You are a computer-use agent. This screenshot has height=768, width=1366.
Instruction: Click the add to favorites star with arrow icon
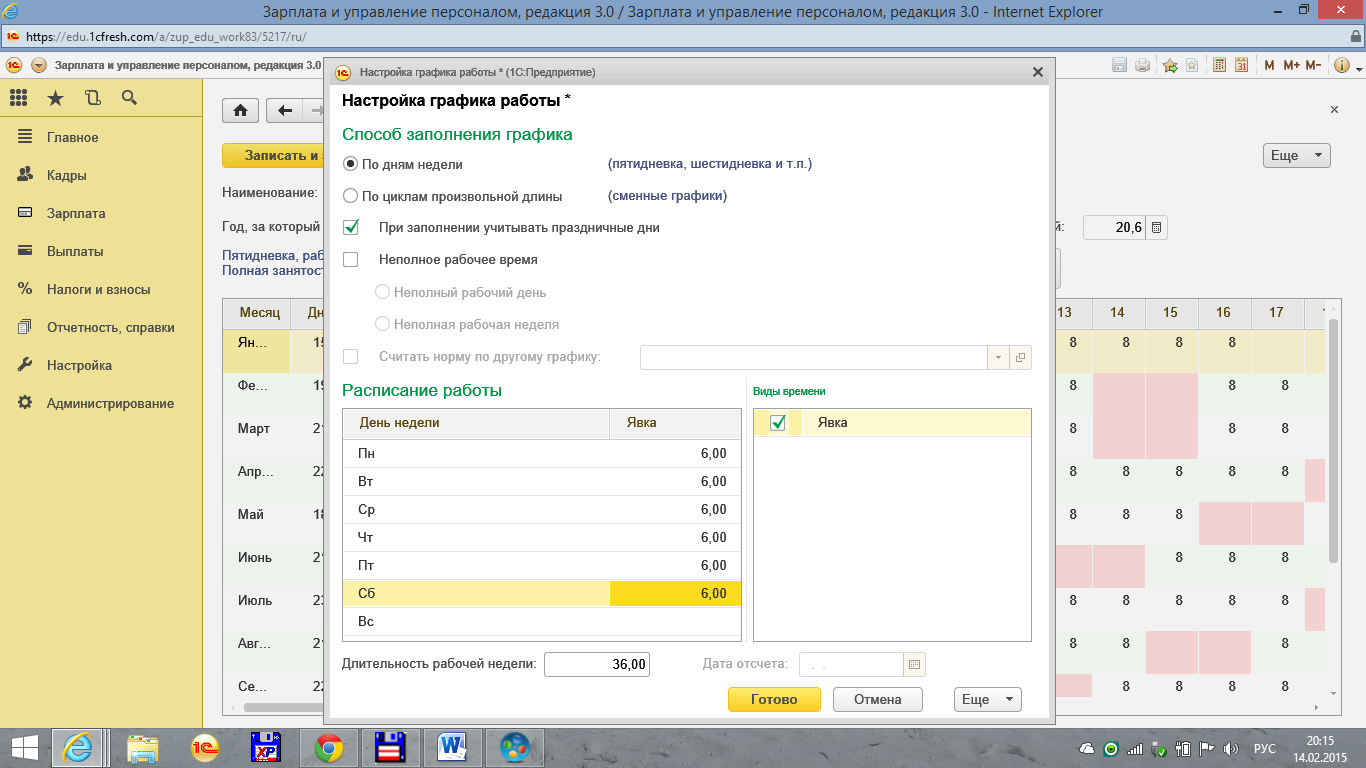(x=1170, y=65)
